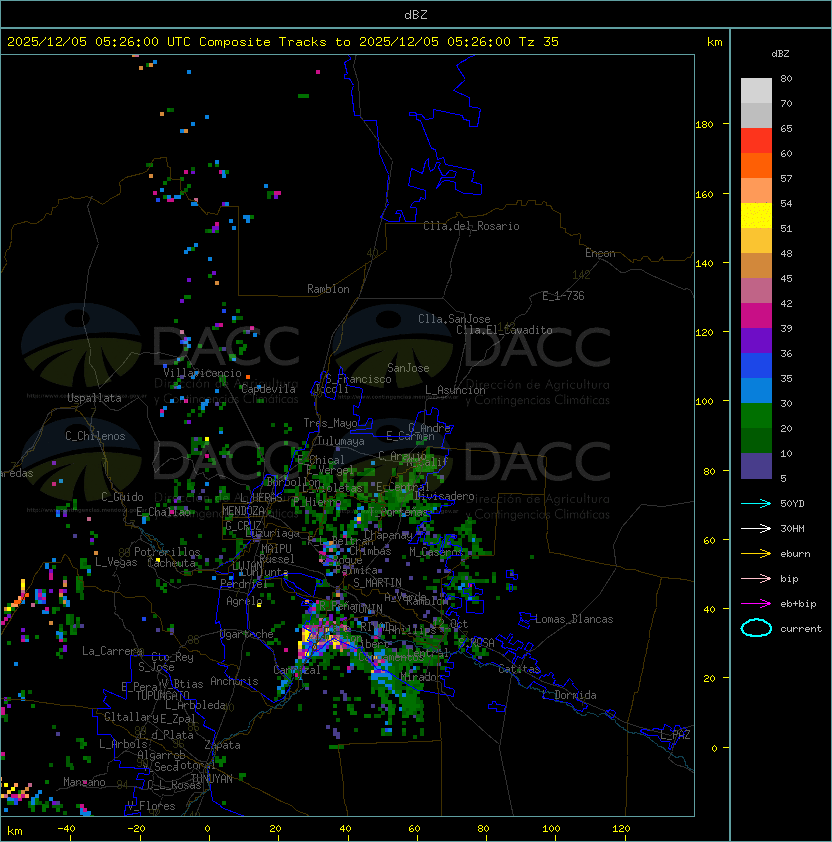Click the V_Flores label
The image size is (832, 842).
pos(151,806)
